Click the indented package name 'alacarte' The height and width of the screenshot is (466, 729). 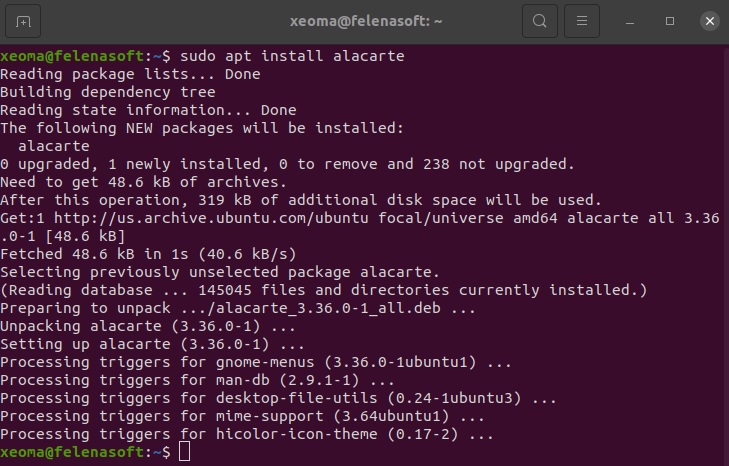[x=54, y=146]
